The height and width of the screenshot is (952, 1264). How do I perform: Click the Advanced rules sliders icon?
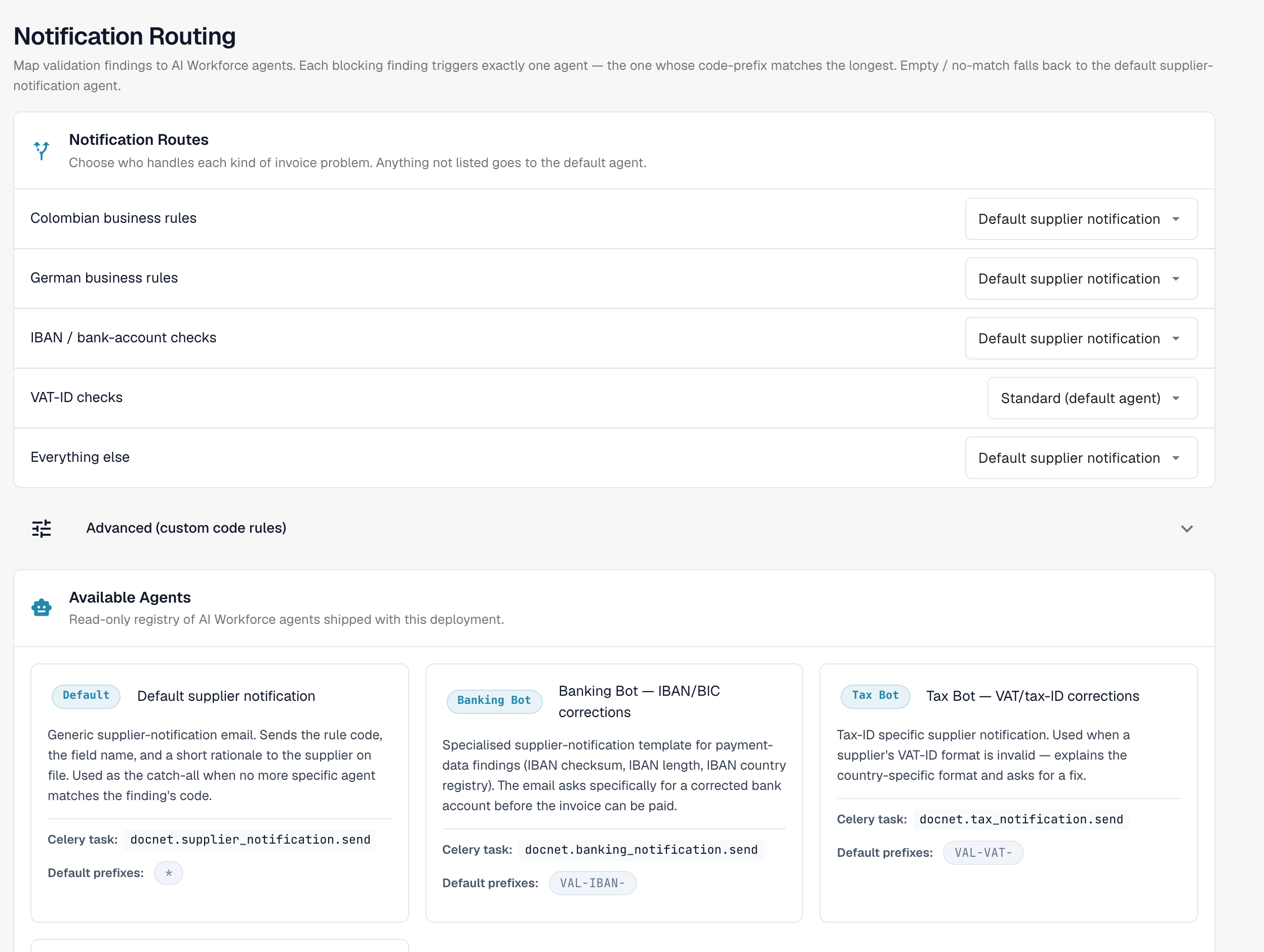click(x=41, y=529)
